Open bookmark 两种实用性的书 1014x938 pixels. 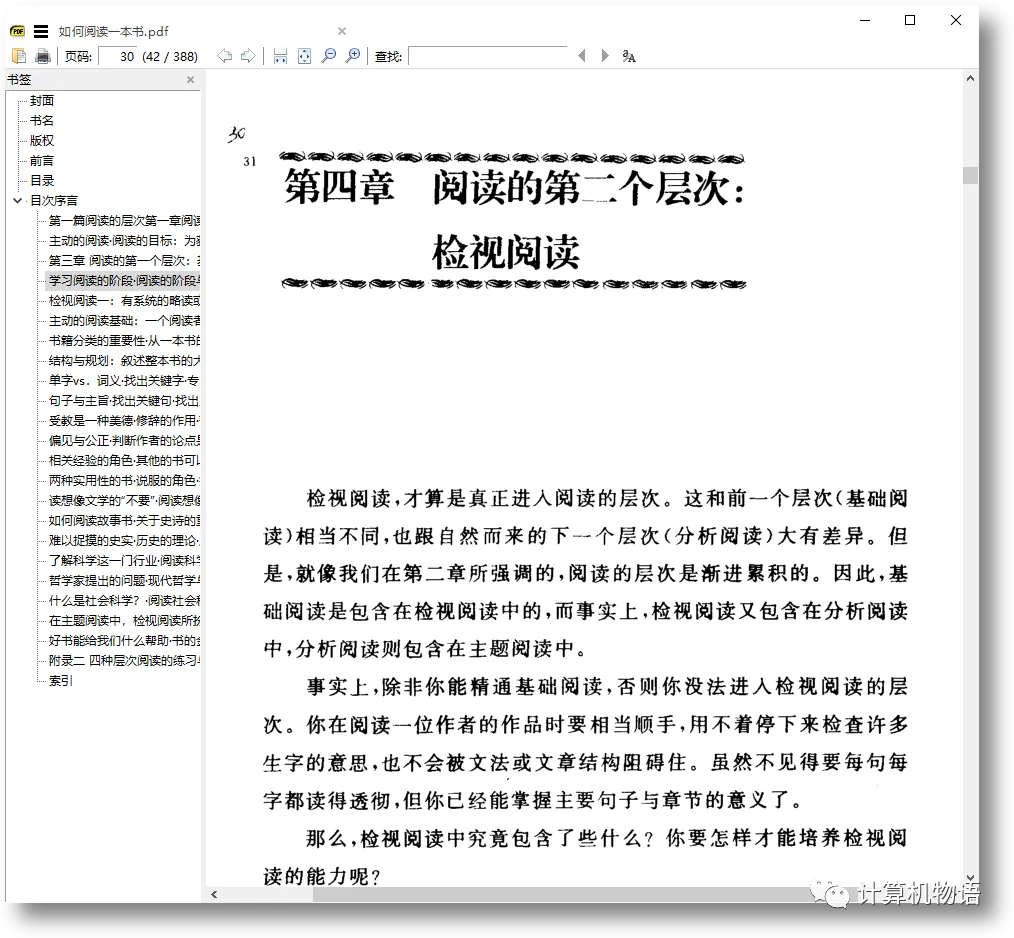point(124,481)
